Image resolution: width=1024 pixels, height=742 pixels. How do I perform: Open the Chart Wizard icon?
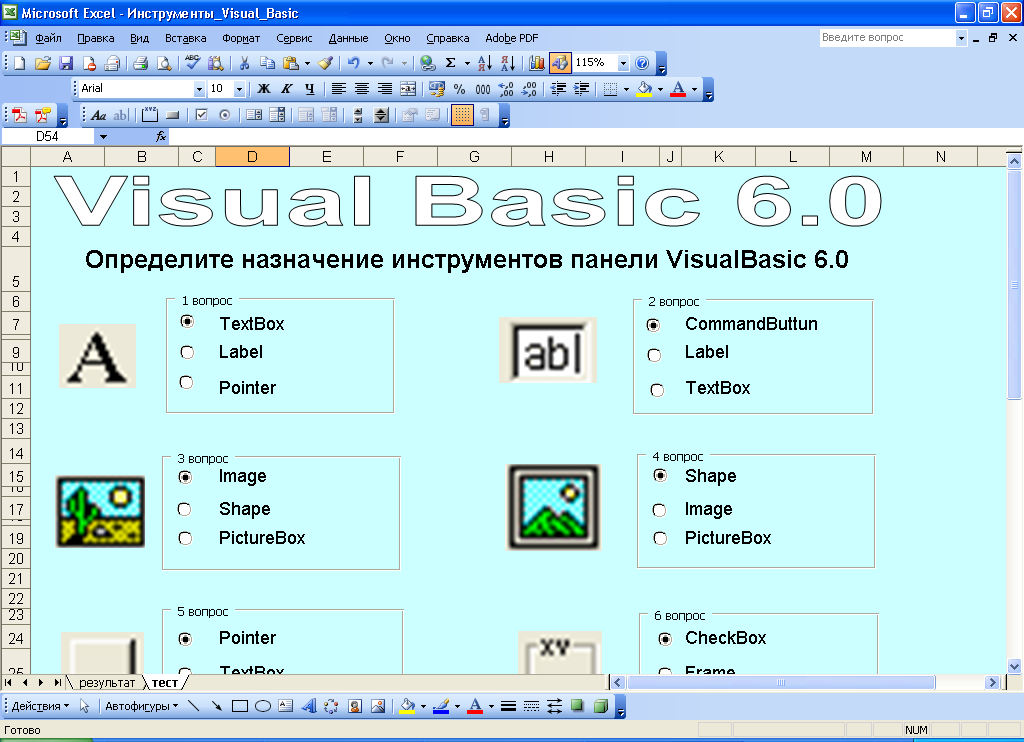537,63
